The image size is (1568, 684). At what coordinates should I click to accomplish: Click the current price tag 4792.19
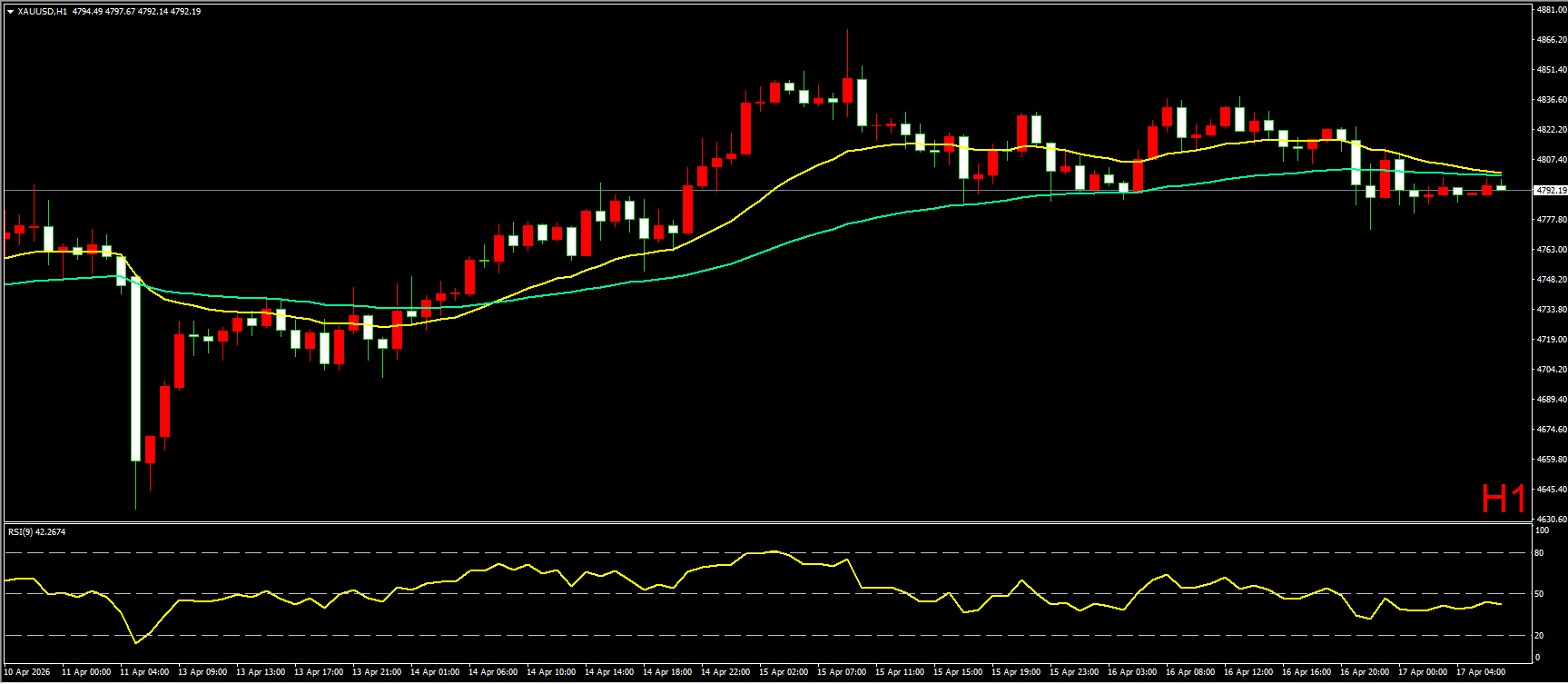(x=1550, y=191)
